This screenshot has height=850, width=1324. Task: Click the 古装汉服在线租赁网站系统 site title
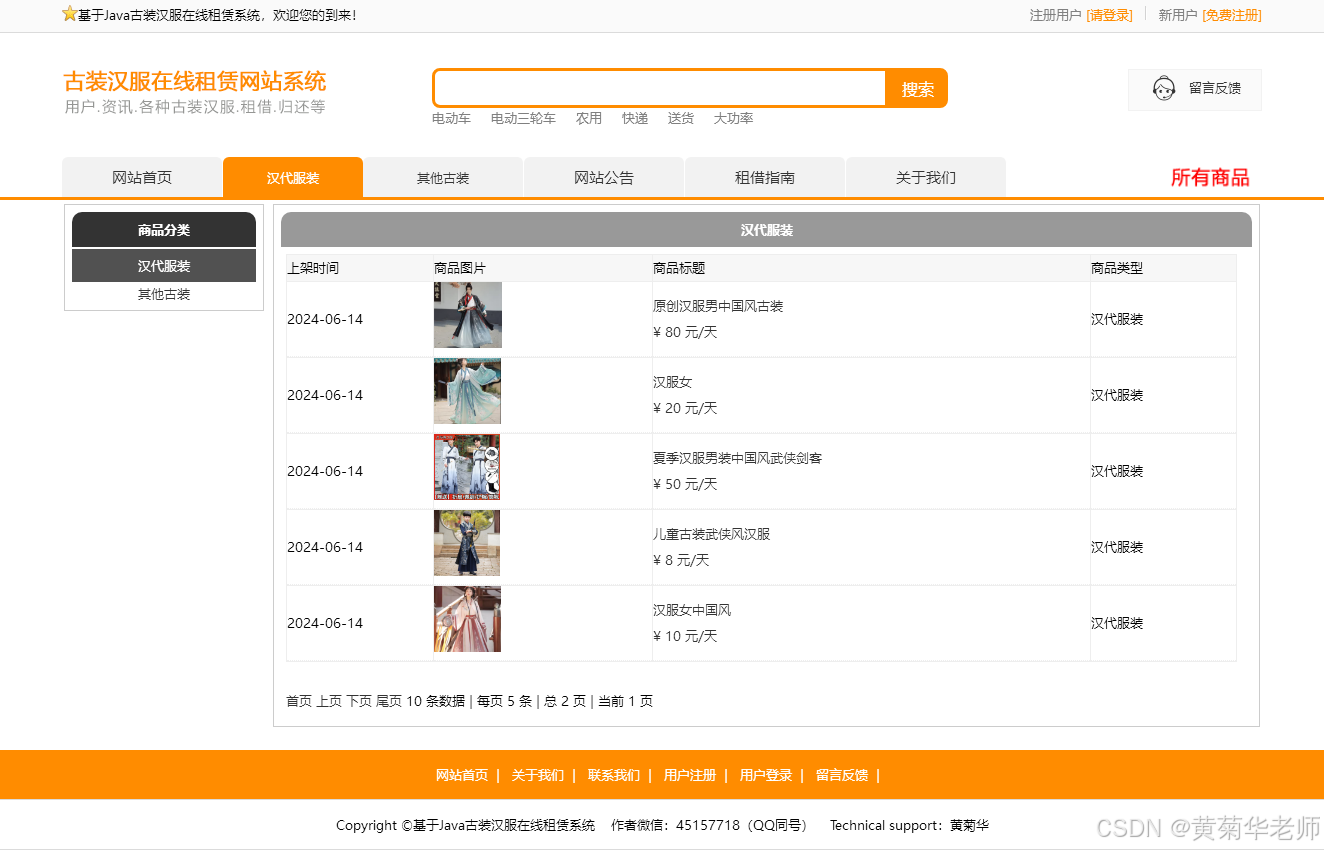pyautogui.click(x=195, y=81)
